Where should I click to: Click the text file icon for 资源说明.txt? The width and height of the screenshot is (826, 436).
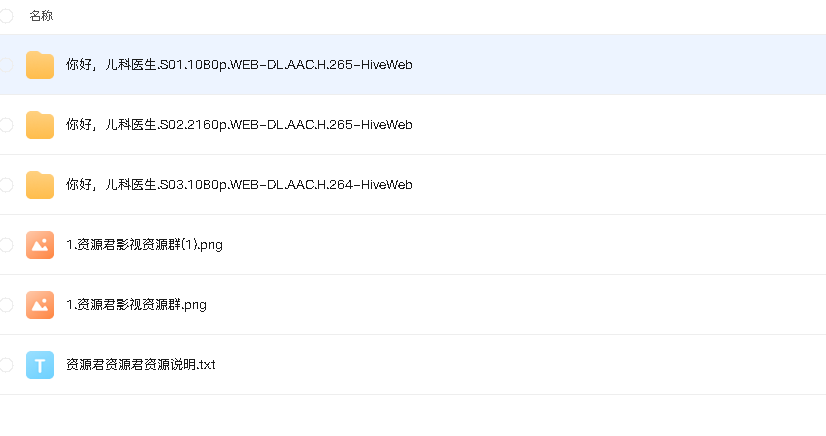(40, 365)
